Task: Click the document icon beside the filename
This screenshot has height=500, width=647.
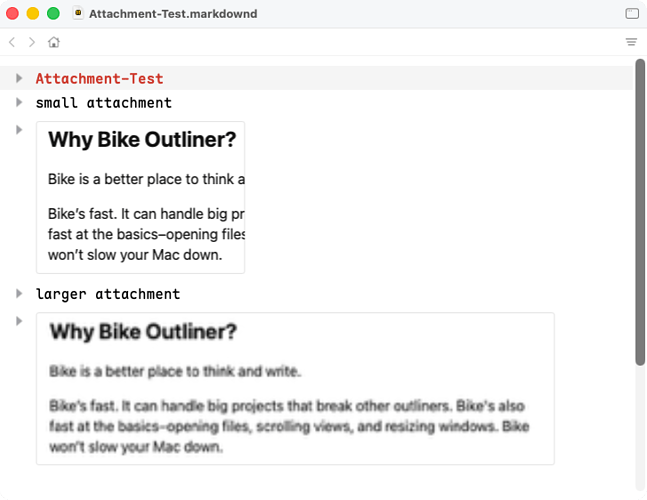Action: [78, 13]
